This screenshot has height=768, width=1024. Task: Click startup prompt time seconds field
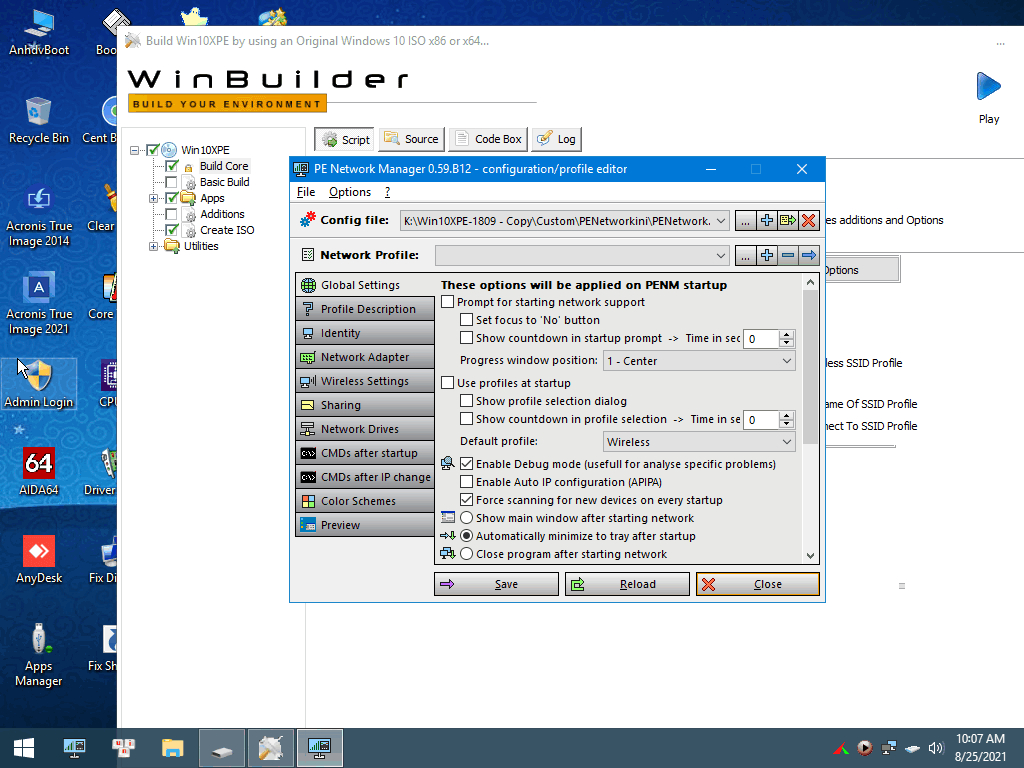[x=761, y=339]
